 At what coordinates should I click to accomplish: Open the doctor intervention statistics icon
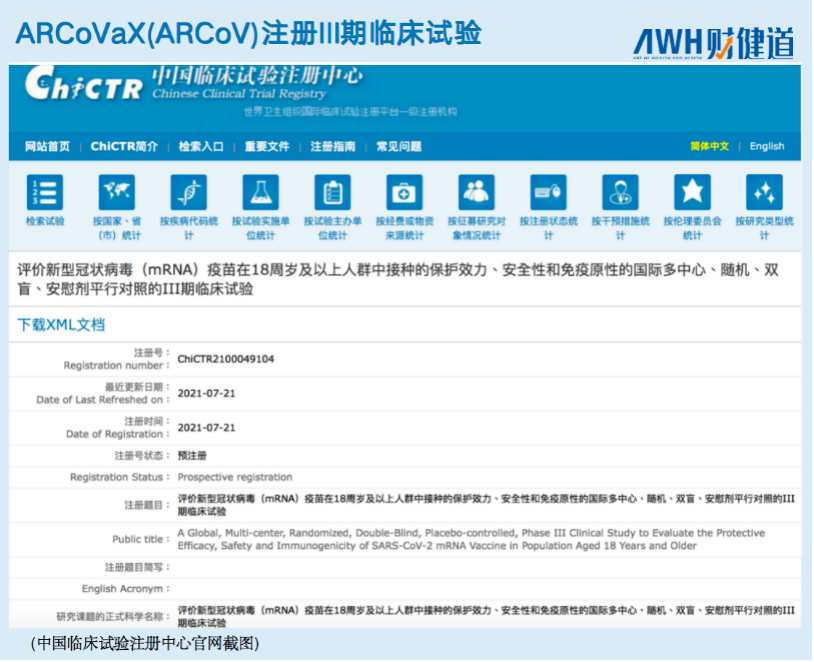[x=620, y=193]
